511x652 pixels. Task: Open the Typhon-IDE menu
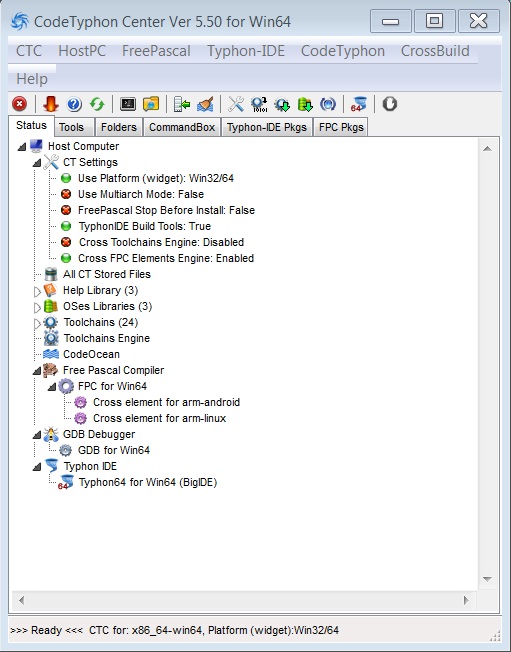coord(246,51)
